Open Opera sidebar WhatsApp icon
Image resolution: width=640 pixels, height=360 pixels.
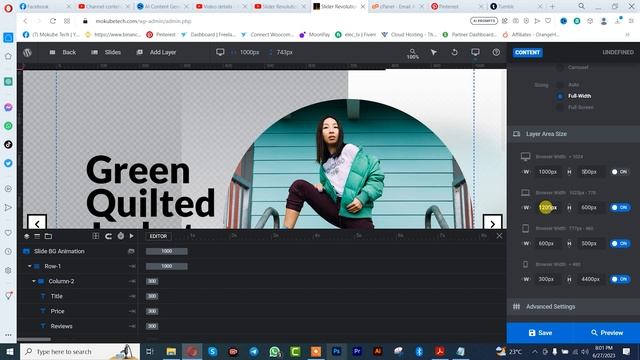8,126
